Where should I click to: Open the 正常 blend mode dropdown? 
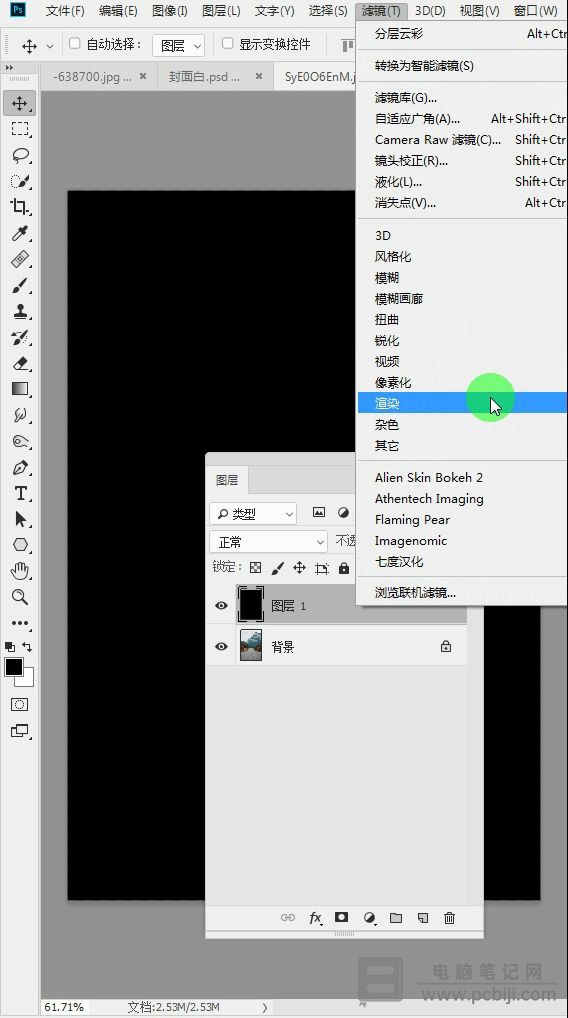point(269,541)
